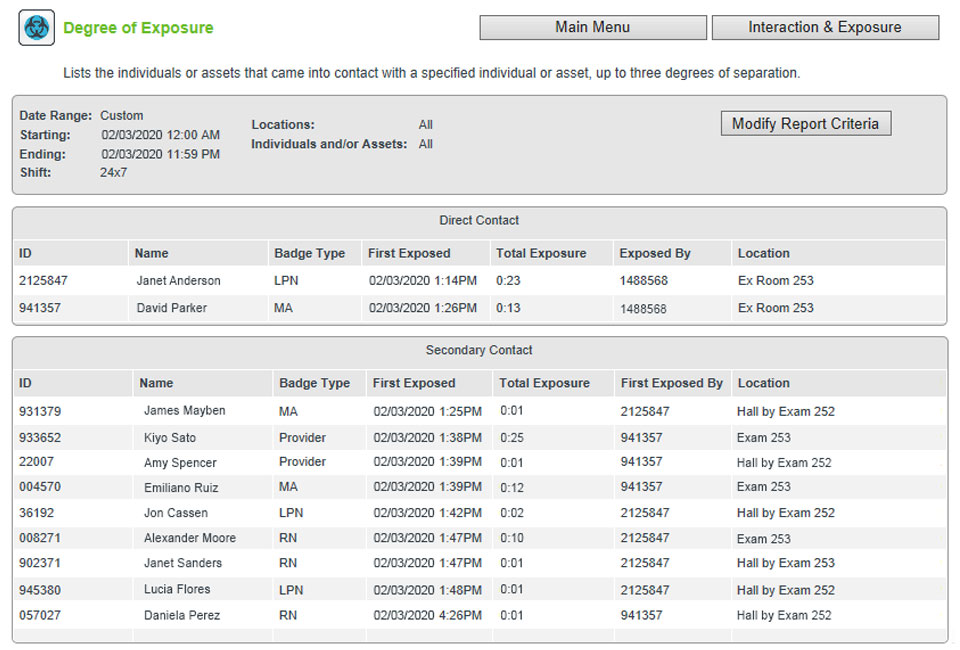Image resolution: width=960 pixels, height=650 pixels.
Task: Click Direct Contact Total Exposure column header
Action: pyautogui.click(x=540, y=254)
